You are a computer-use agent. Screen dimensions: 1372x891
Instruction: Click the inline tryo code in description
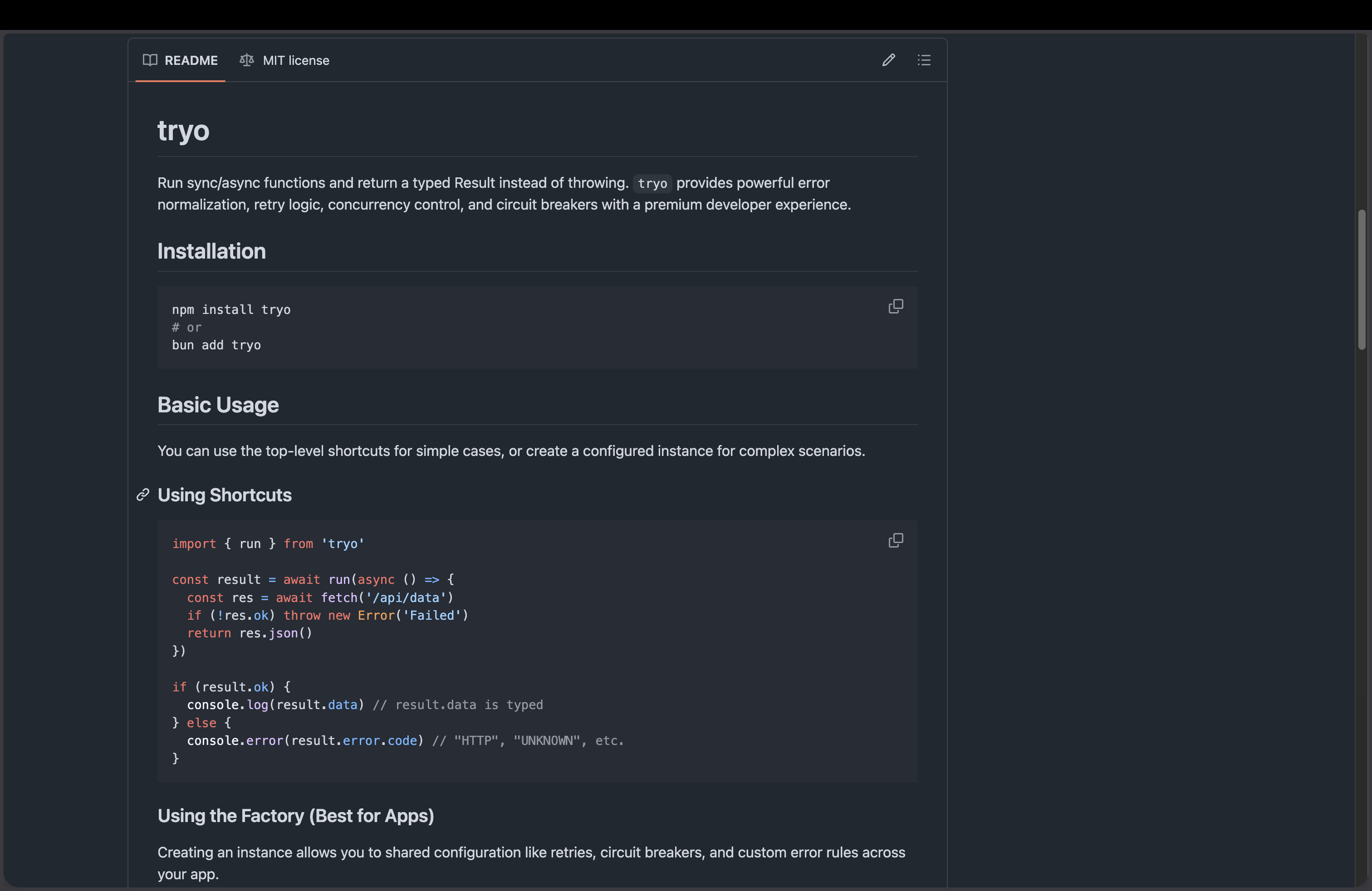click(x=652, y=183)
